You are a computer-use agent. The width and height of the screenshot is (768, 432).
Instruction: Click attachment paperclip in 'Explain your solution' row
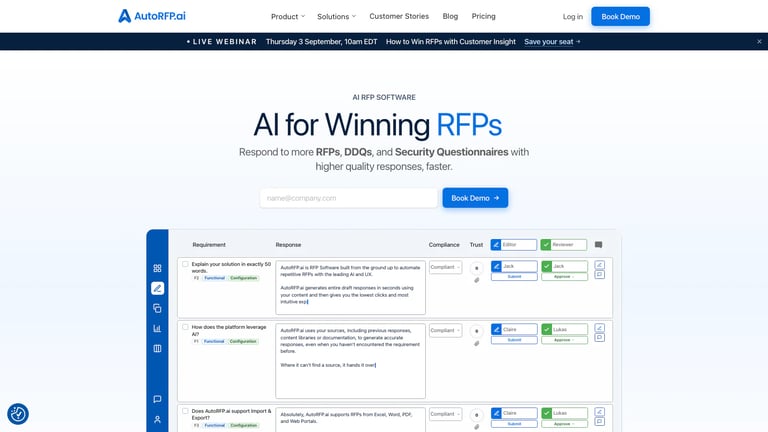tap(477, 280)
